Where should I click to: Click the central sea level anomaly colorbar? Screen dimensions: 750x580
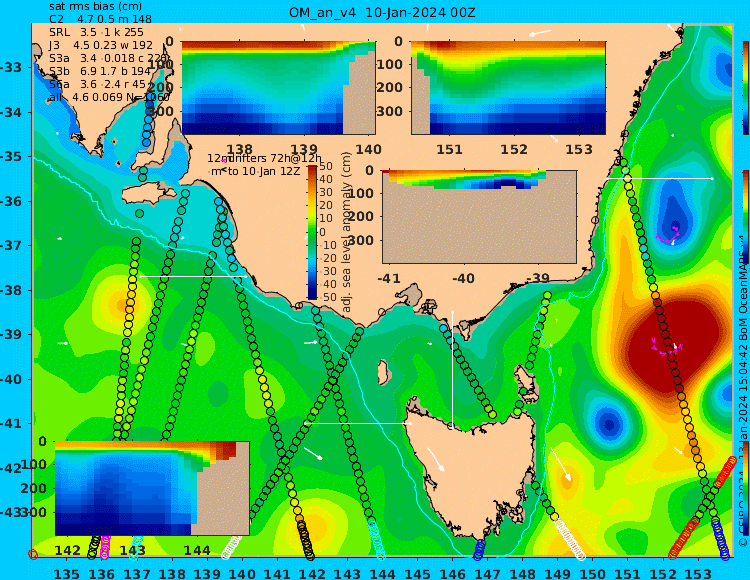point(312,232)
